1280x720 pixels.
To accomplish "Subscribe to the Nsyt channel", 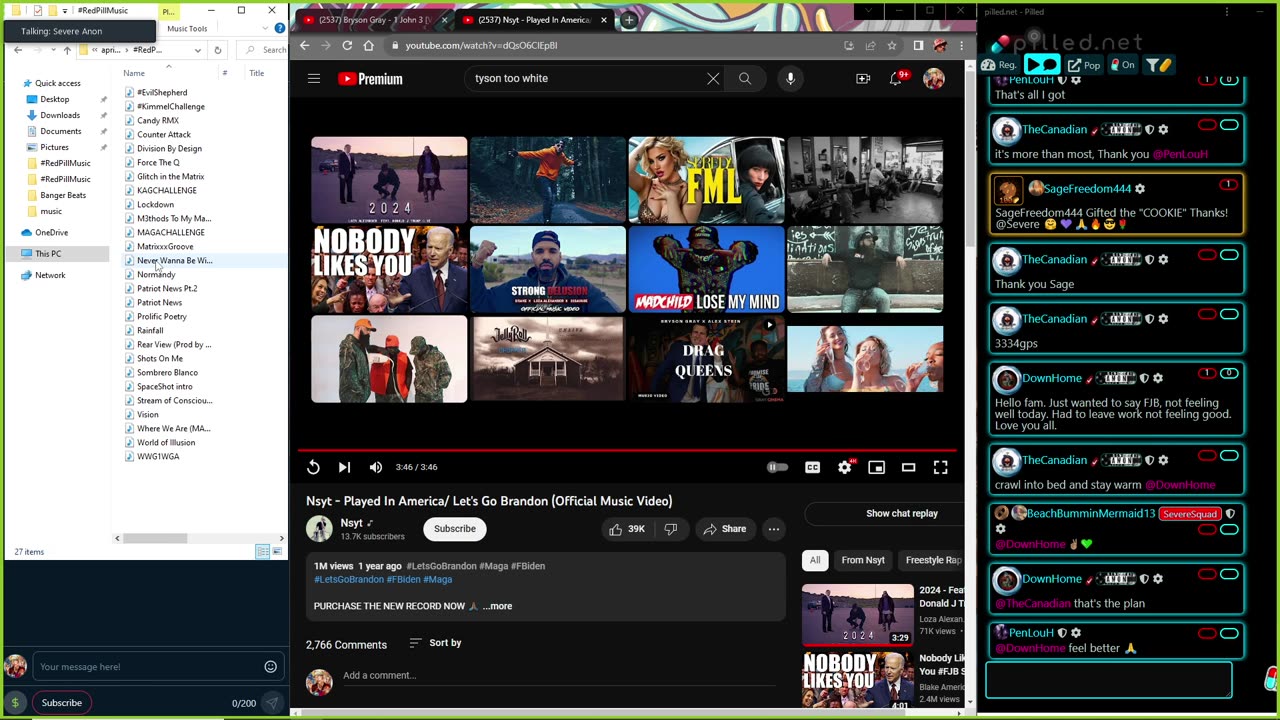I will (x=455, y=529).
